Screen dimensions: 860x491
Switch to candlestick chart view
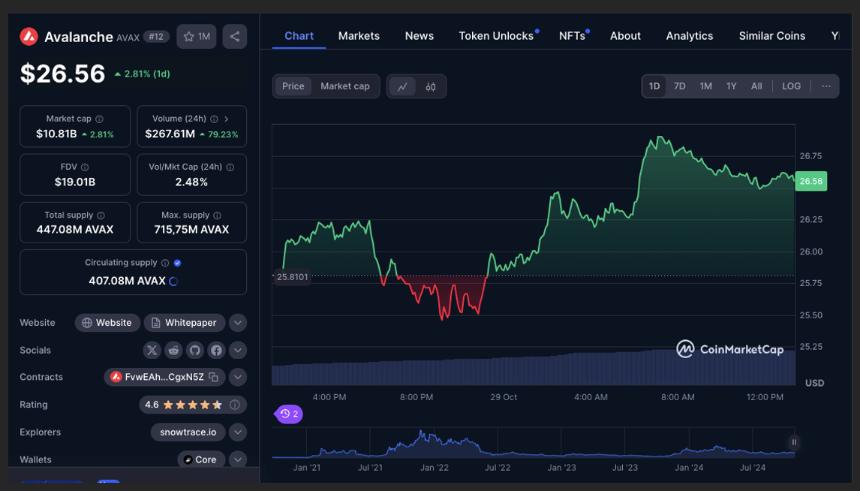431,87
